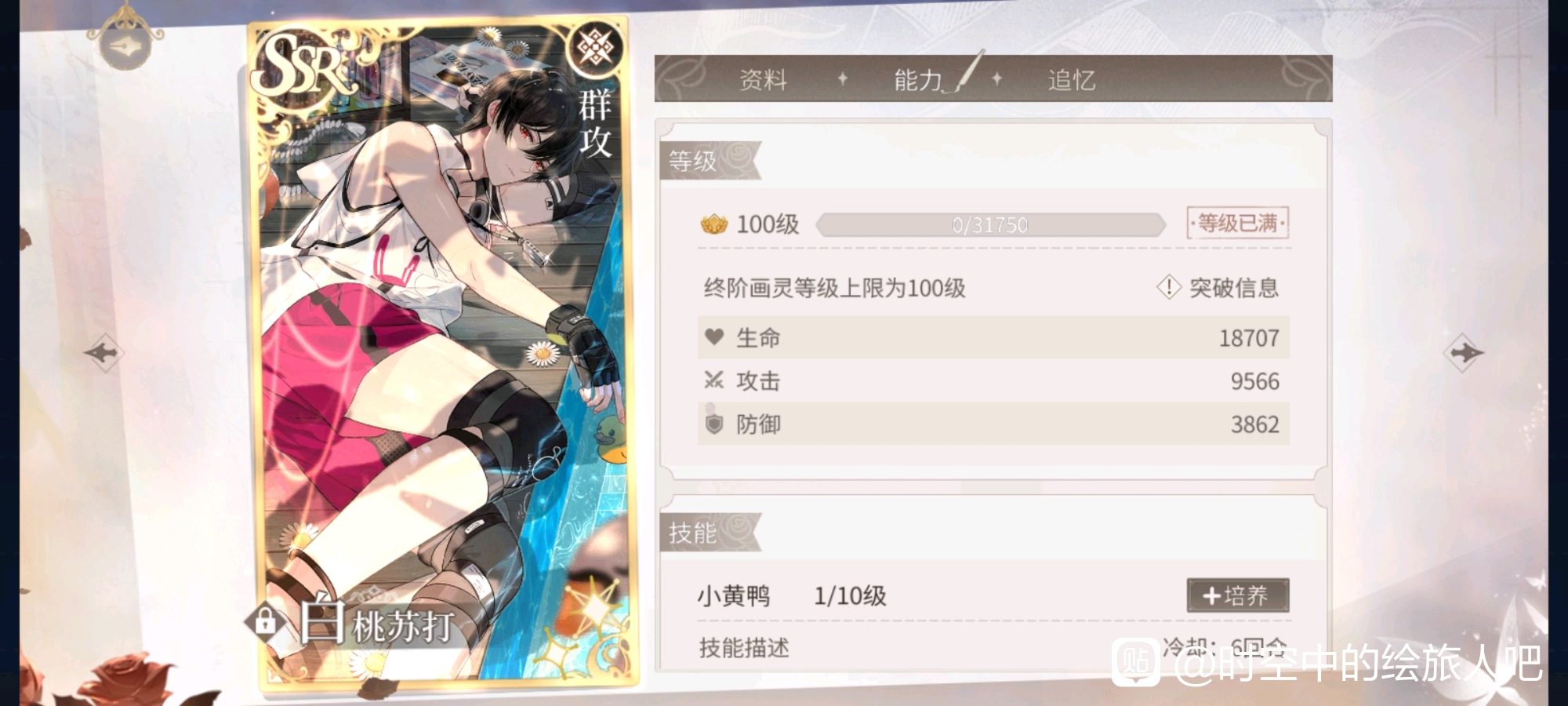1568x706 pixels.
Task: Open the 追忆 tab
Action: coord(1072,79)
